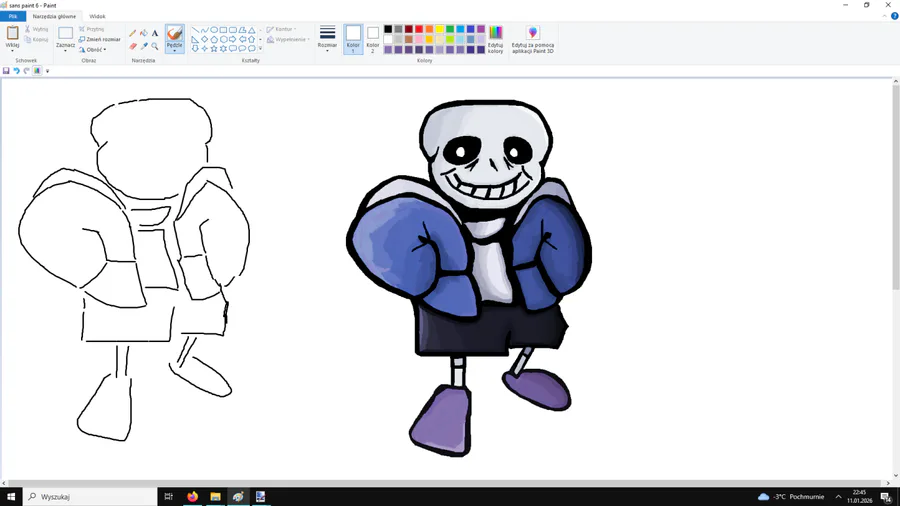Open File Explorer from the taskbar
Screen dimensions: 900x506
click(x=215, y=497)
